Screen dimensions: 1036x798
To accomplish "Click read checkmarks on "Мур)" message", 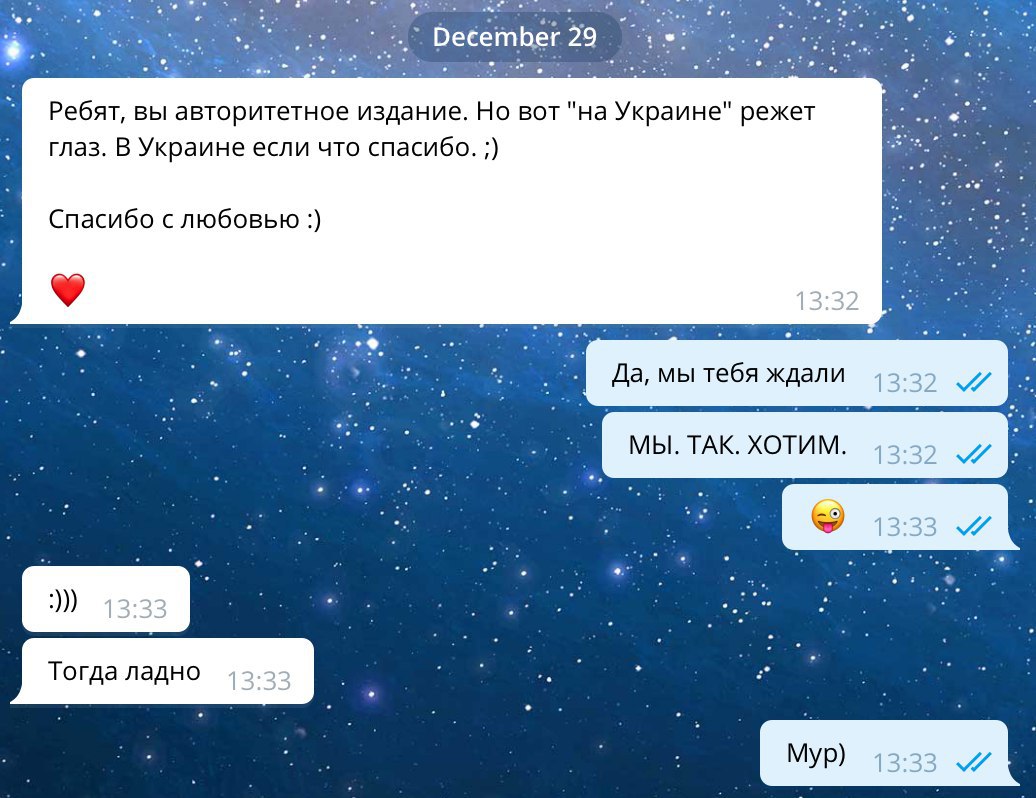I will click(974, 762).
